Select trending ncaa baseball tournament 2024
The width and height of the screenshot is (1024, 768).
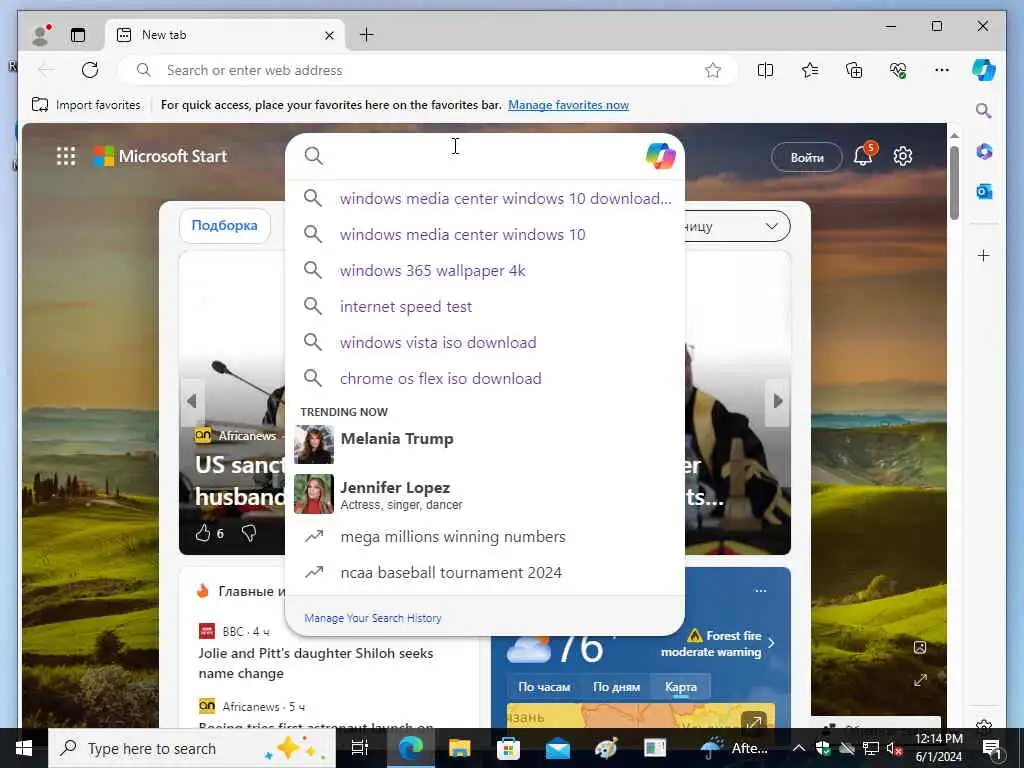(485, 573)
